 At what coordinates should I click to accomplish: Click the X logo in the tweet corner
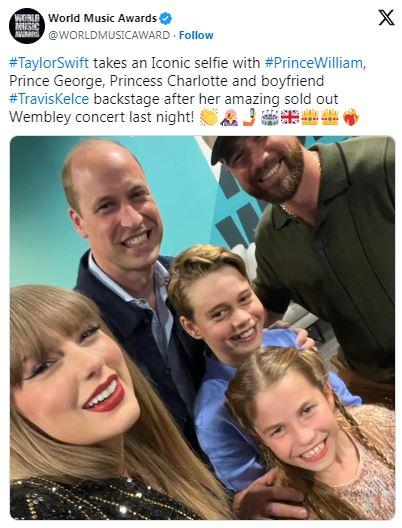click(x=386, y=18)
